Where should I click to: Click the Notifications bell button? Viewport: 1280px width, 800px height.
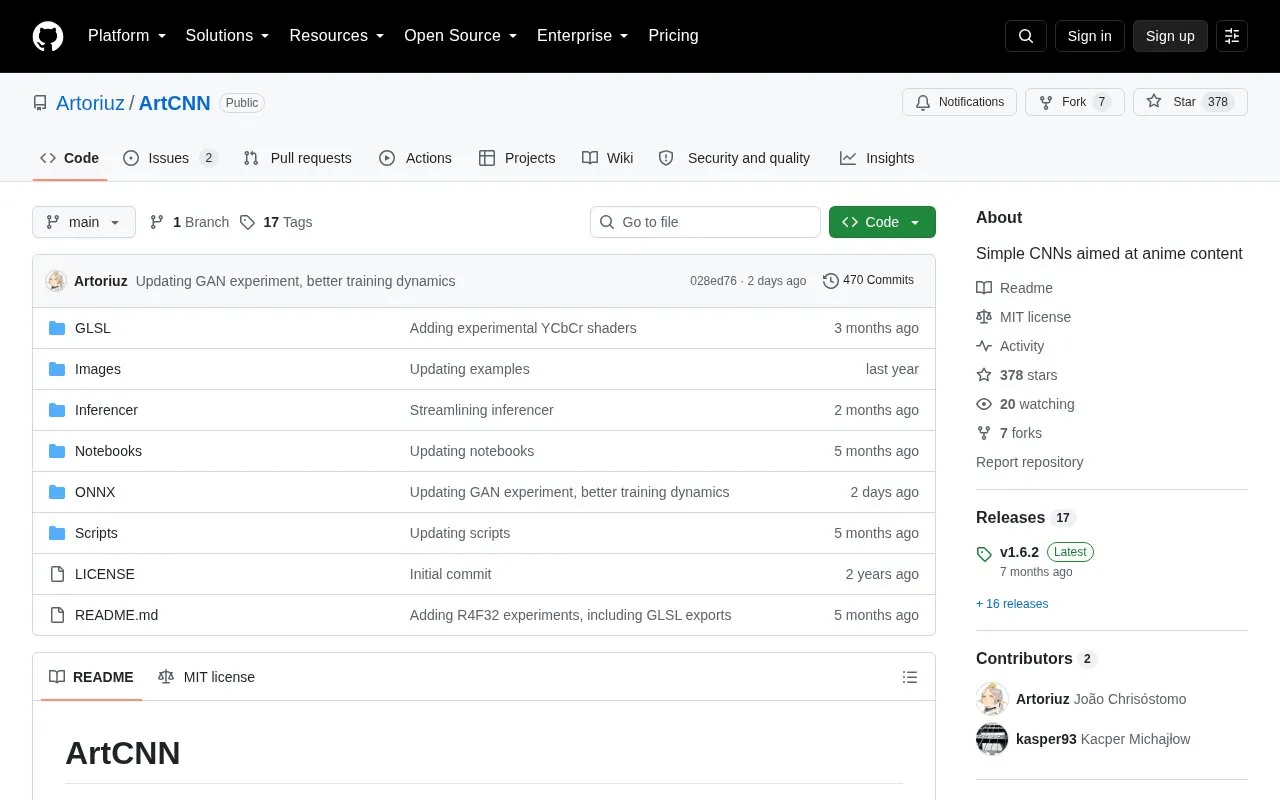[x=960, y=102]
